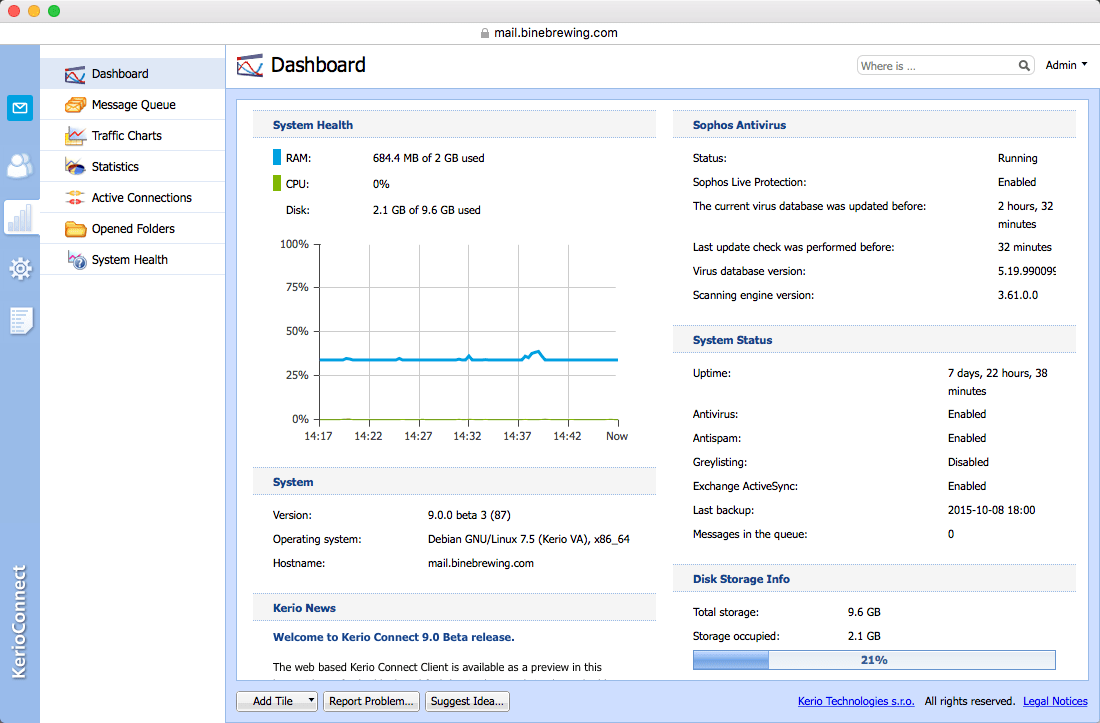This screenshot has width=1100, height=723.
Task: Open the users accounts icon in left rail
Action: click(20, 165)
